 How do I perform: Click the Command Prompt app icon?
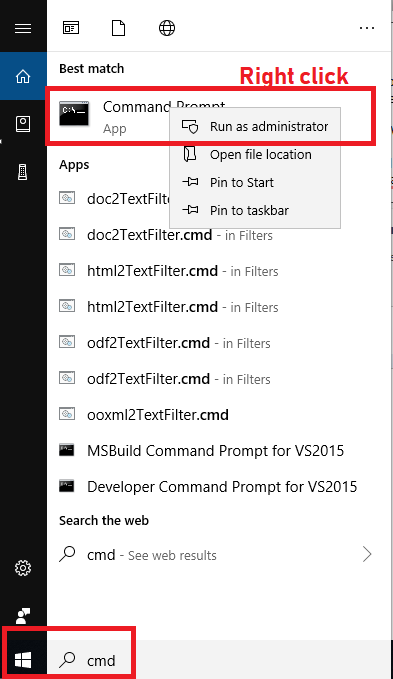click(x=74, y=113)
